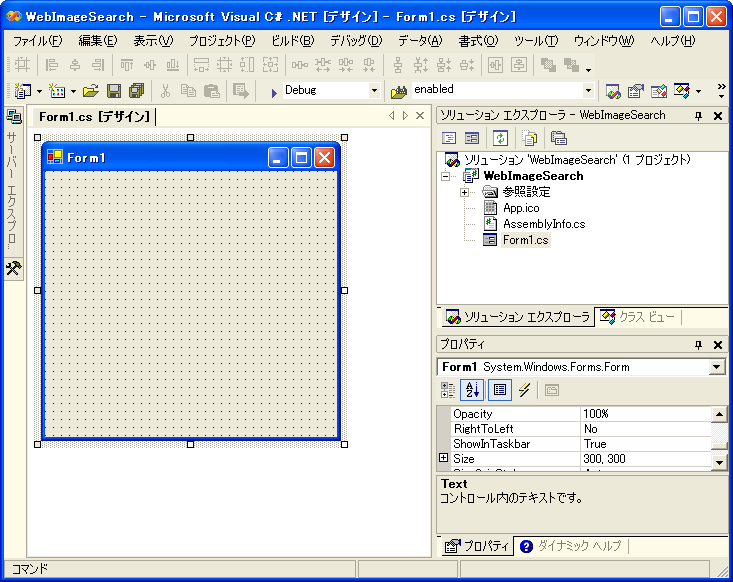Click the Size value 300, 300
Image resolution: width=733 pixels, height=582 pixels.
pos(646,459)
